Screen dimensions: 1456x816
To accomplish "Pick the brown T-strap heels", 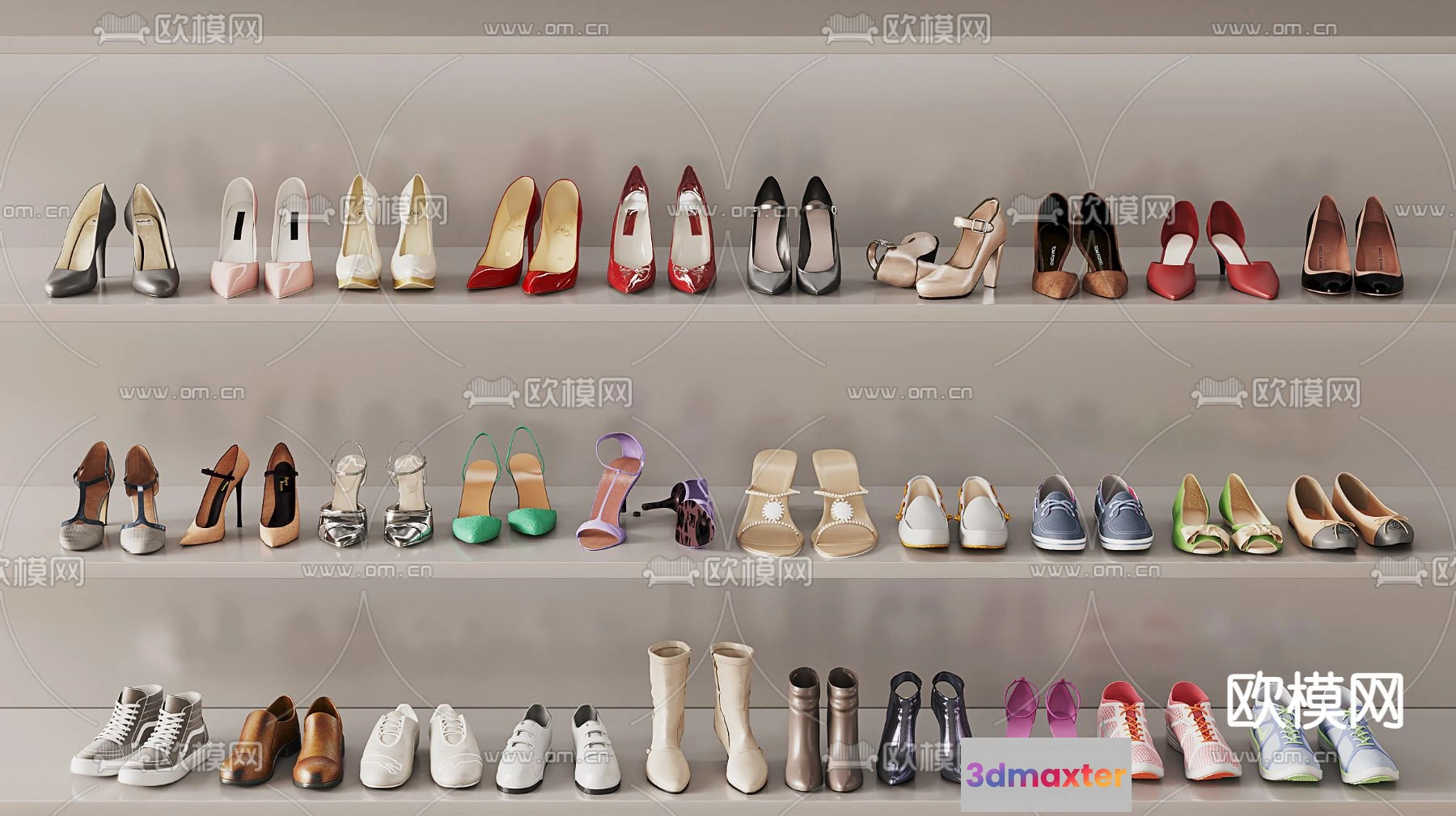I will click(x=113, y=498).
